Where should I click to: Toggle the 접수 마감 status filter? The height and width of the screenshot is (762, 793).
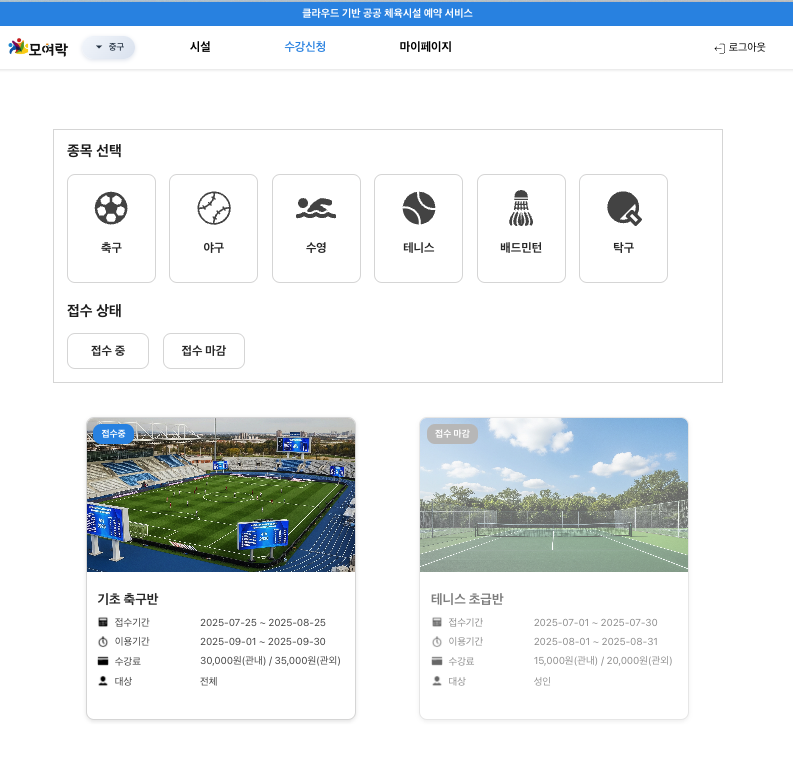(204, 350)
